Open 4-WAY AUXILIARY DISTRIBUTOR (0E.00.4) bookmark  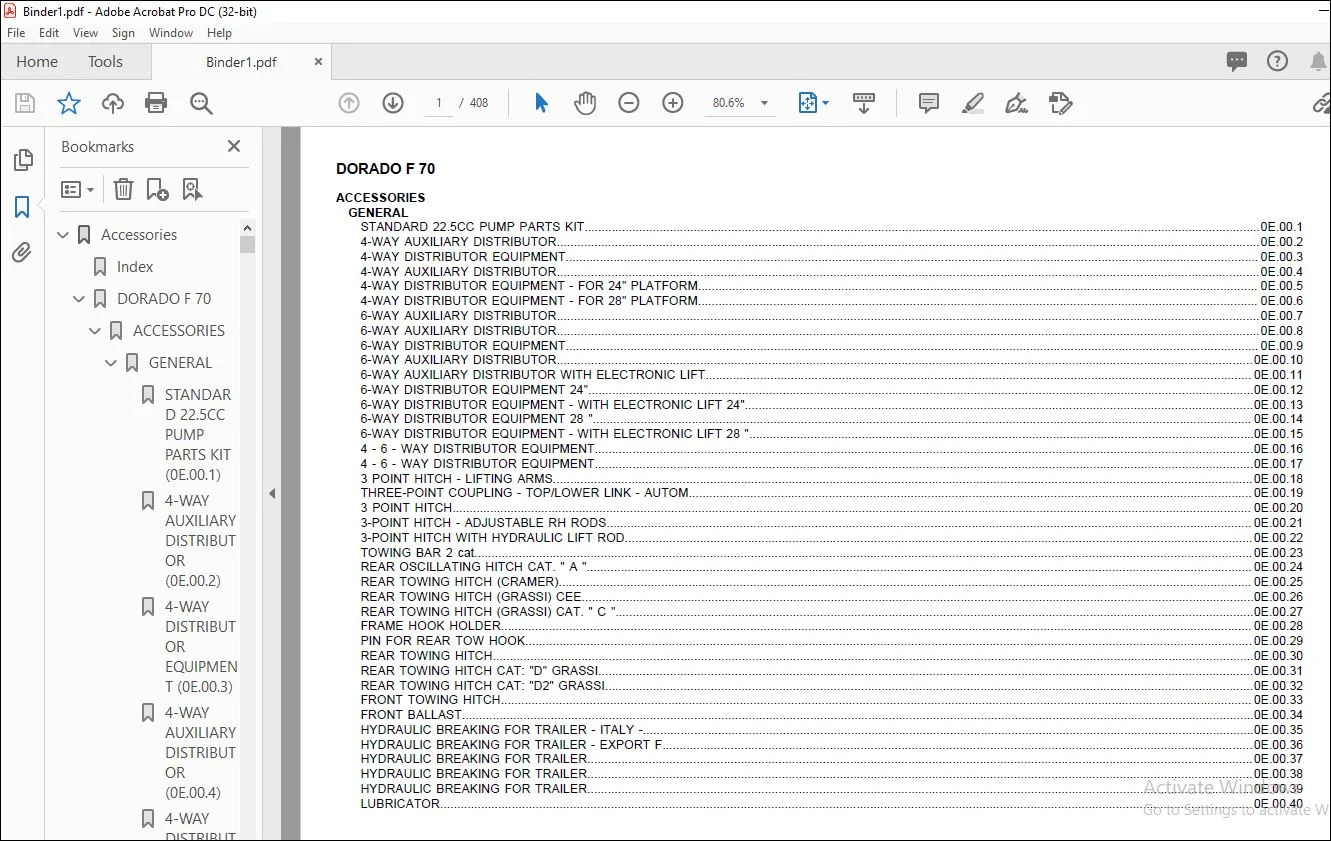[200, 753]
